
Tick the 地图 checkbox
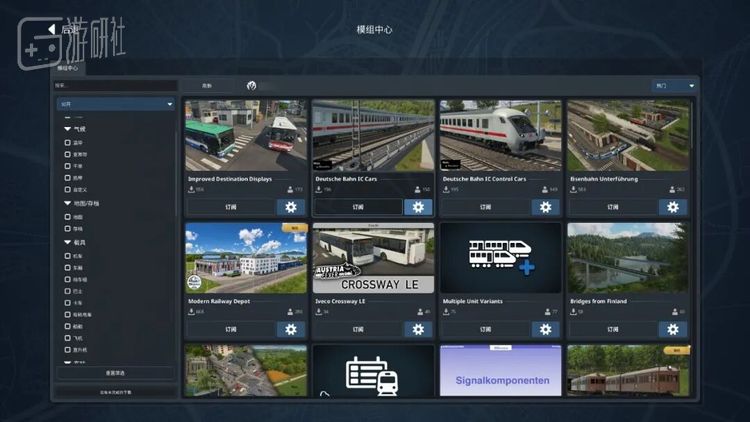point(67,217)
